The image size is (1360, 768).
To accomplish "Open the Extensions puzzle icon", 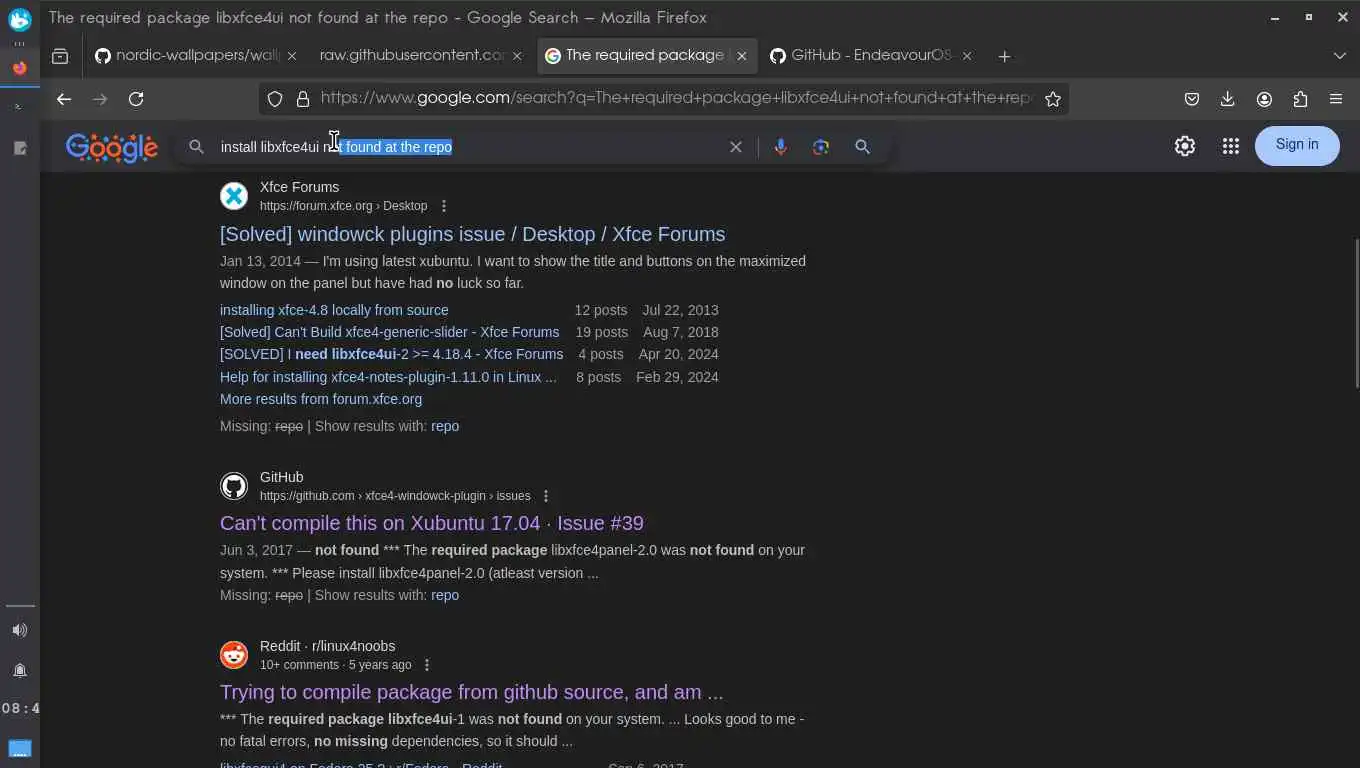I will 1300,99.
